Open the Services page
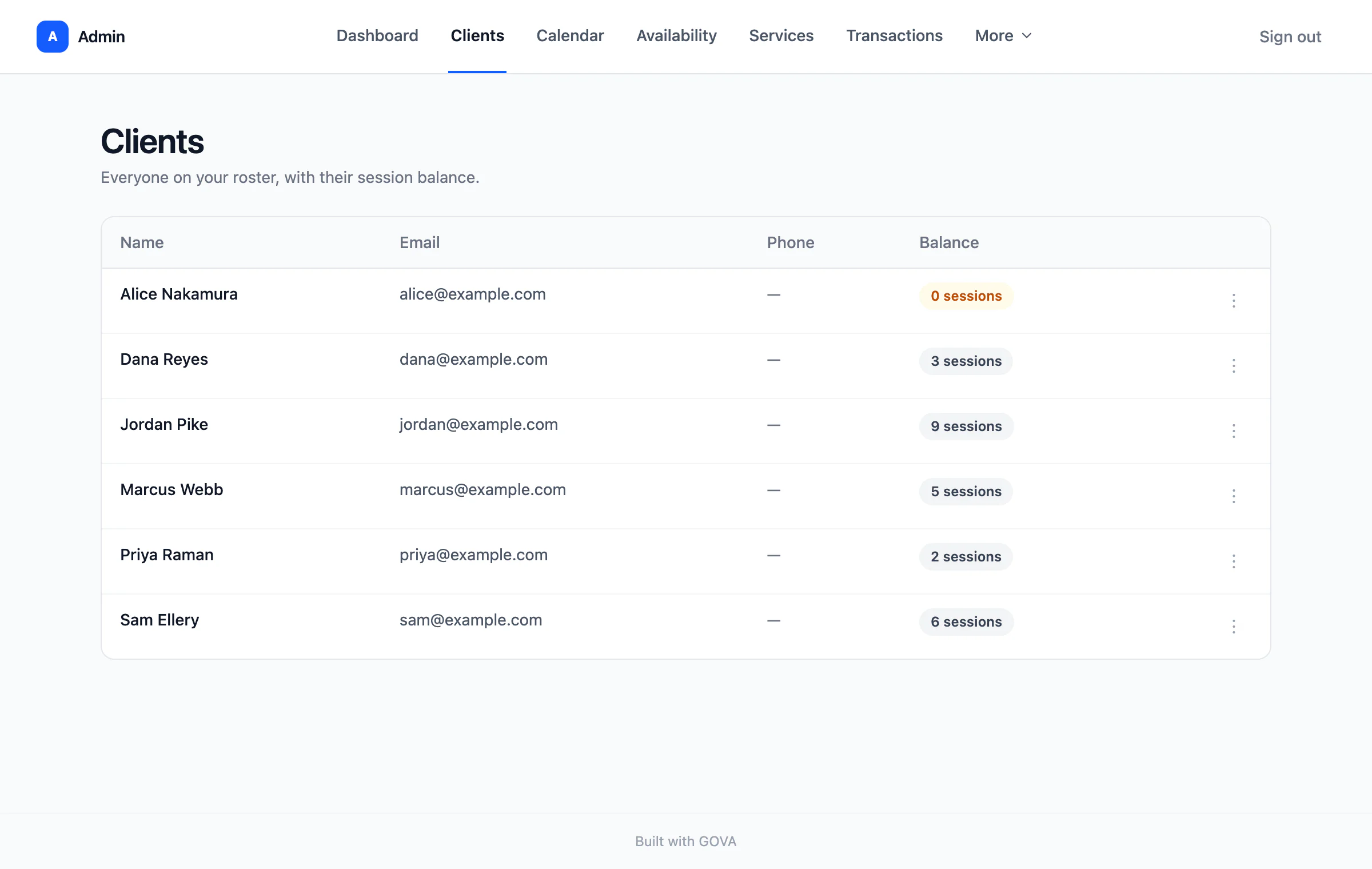The image size is (1372, 869). 781,35
